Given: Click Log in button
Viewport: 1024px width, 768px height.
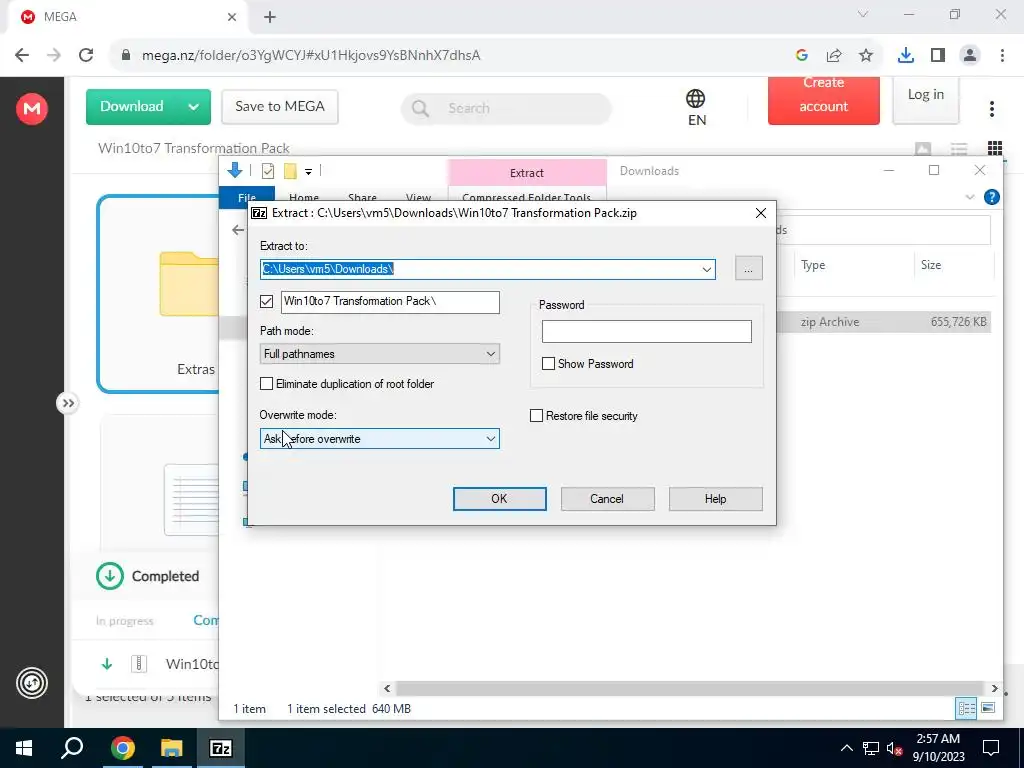Looking at the screenshot, I should (x=925, y=99).
